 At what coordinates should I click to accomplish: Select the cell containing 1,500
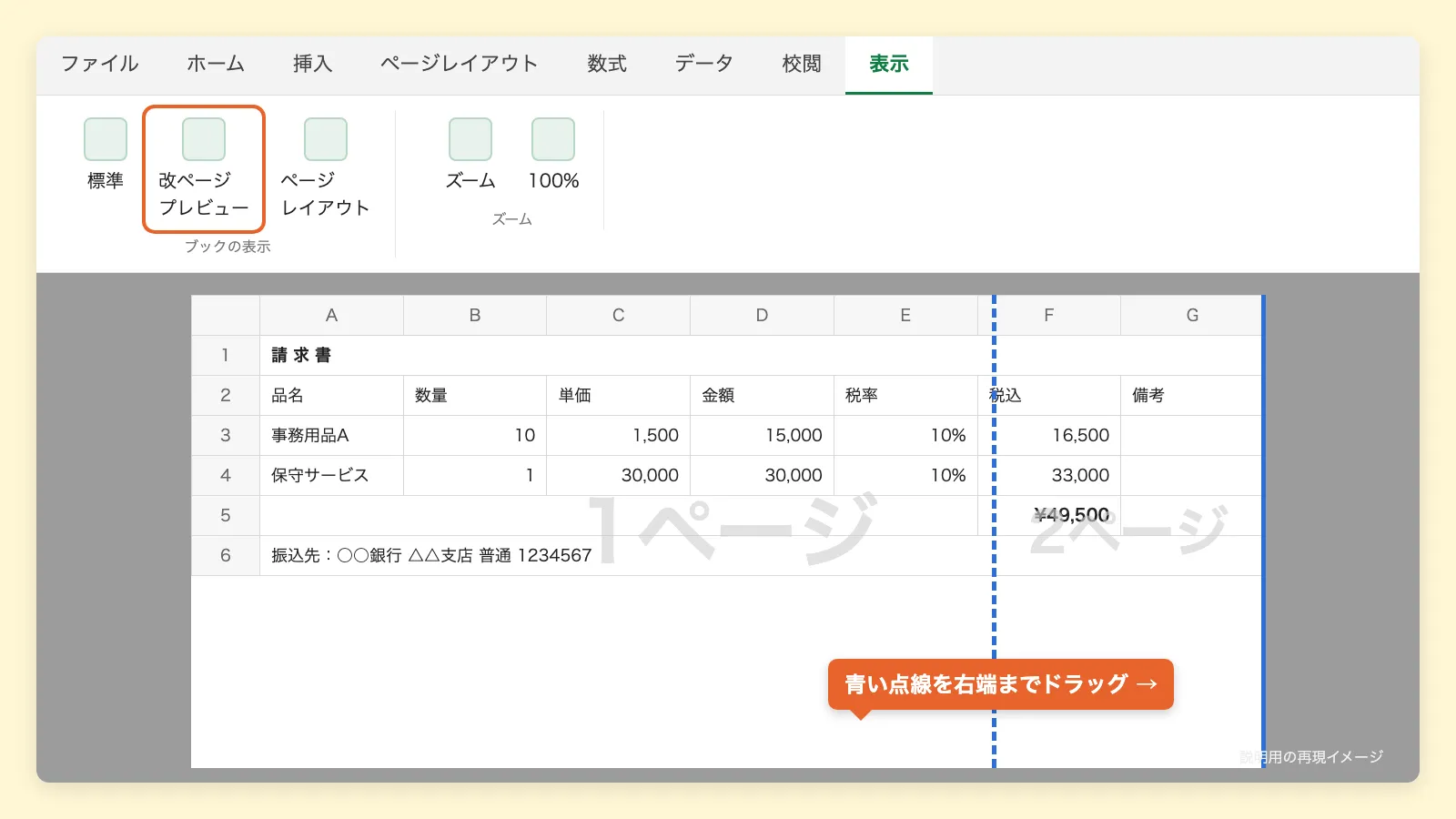pos(618,435)
